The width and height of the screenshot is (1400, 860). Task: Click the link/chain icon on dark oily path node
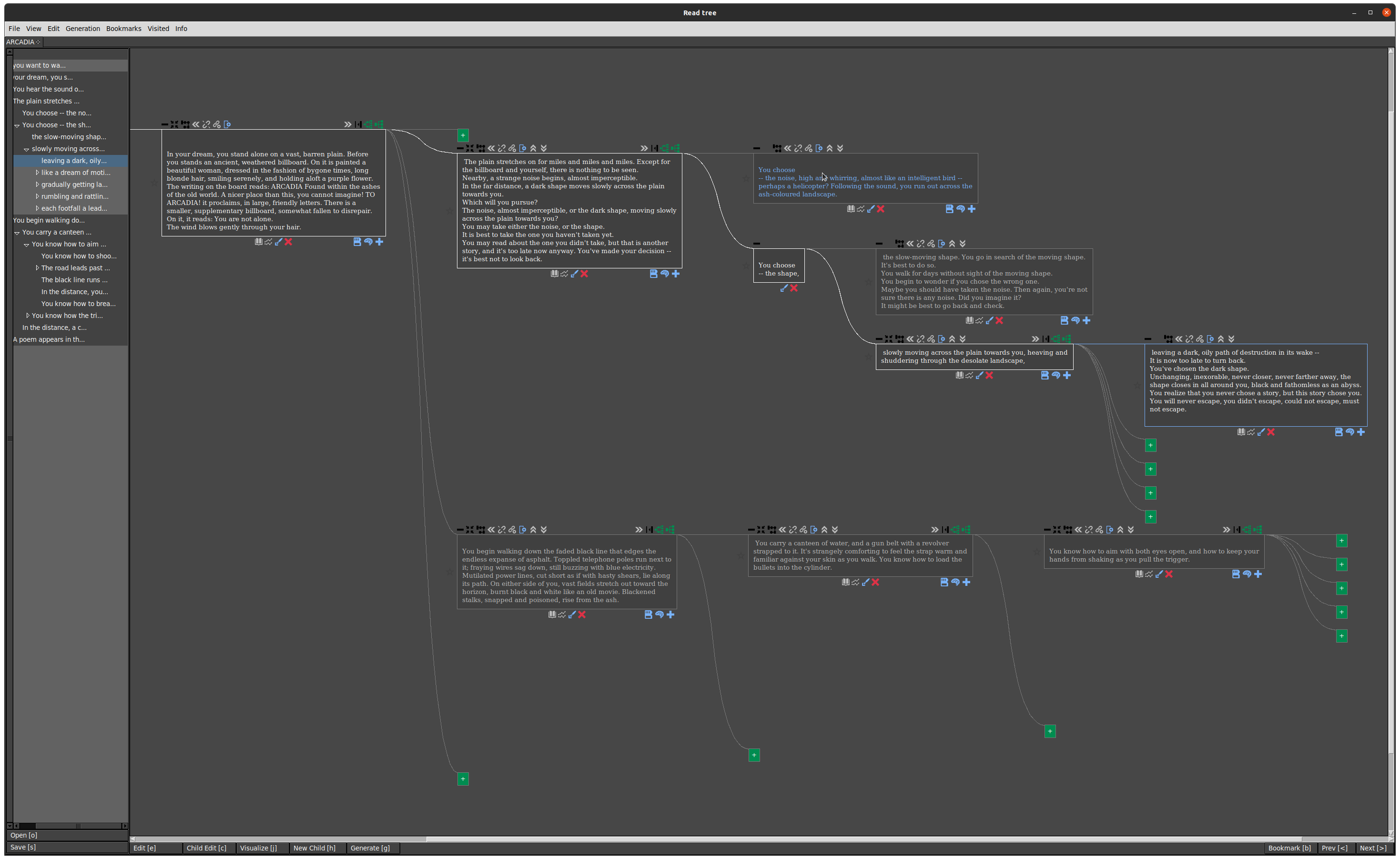pyautogui.click(x=1197, y=339)
